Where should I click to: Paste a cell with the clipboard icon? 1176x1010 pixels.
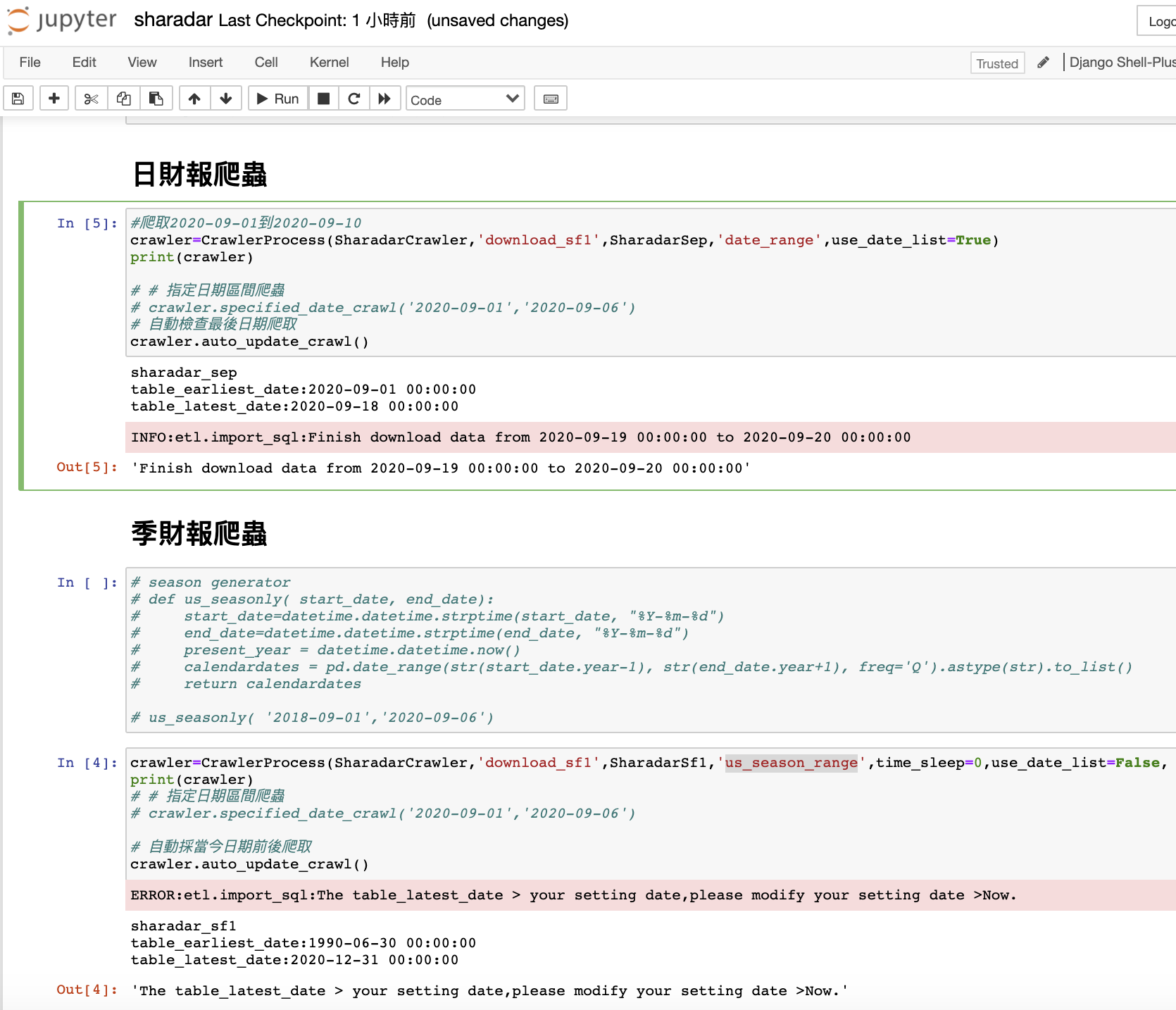point(156,98)
